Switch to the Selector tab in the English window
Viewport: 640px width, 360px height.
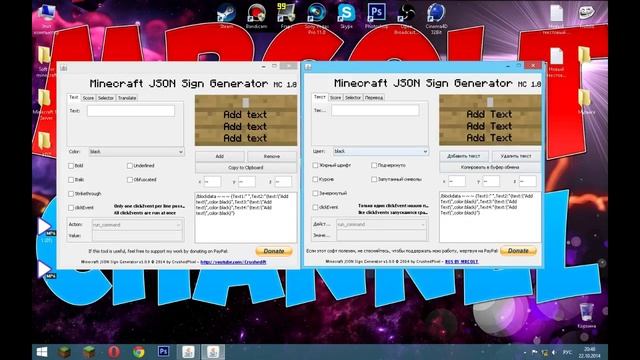pos(106,98)
